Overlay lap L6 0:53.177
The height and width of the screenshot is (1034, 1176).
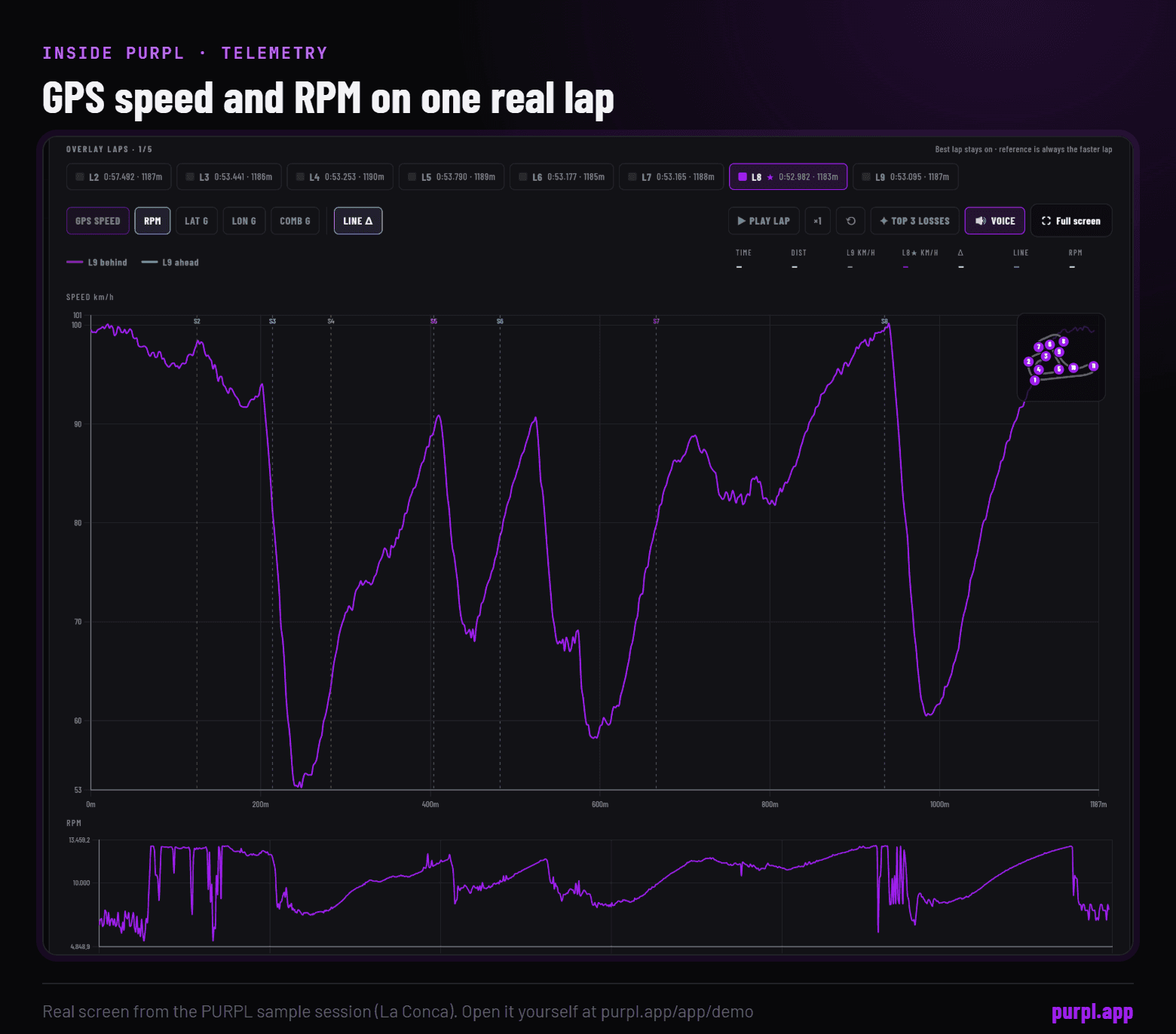[562, 177]
